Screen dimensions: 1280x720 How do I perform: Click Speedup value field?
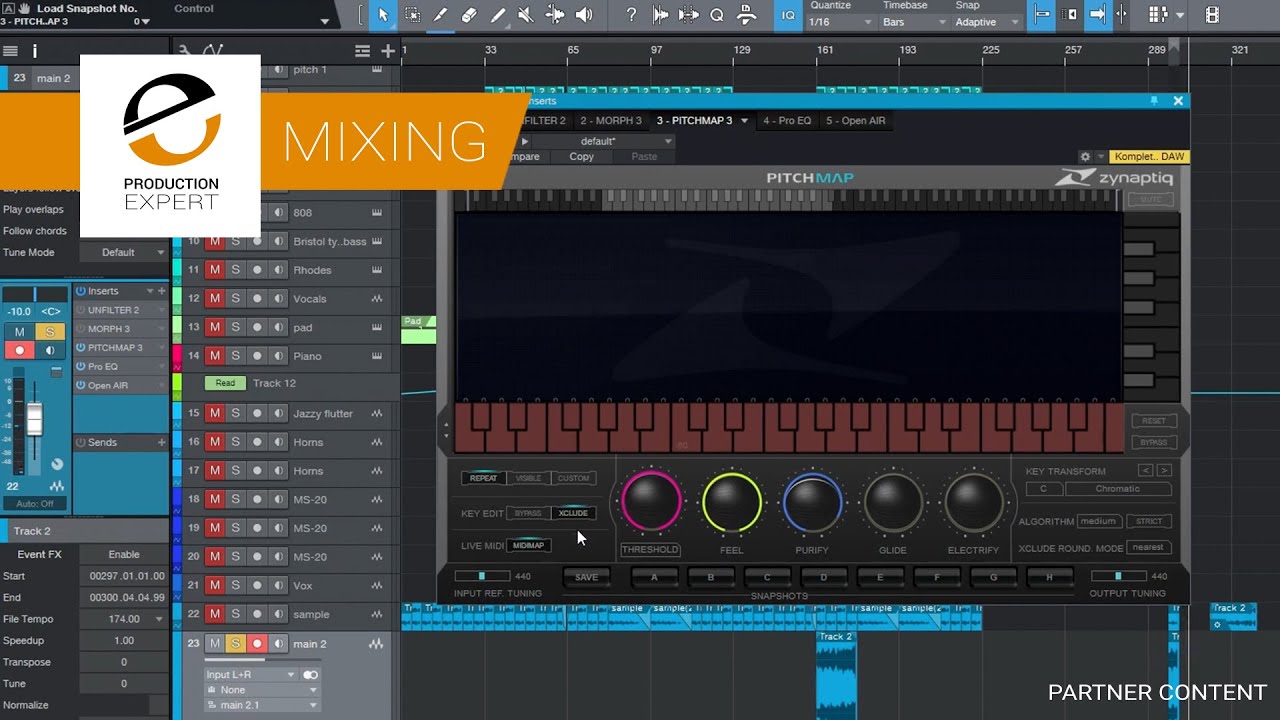coord(124,641)
